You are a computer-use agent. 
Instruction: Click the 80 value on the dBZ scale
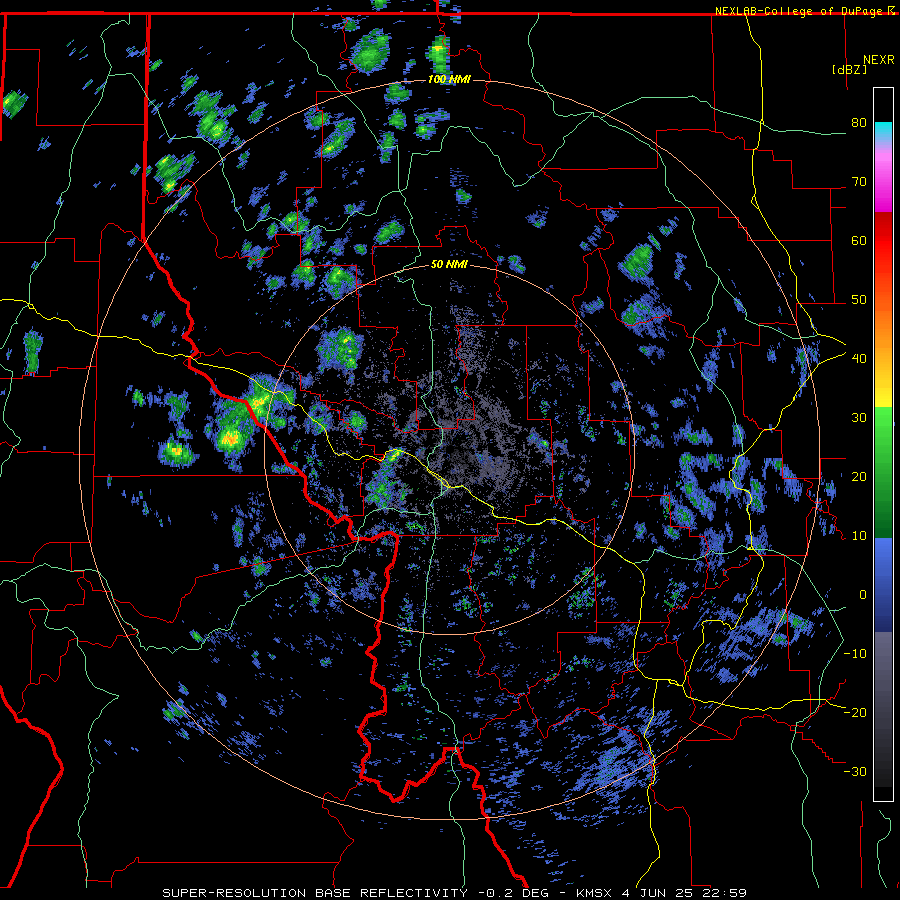tap(859, 123)
